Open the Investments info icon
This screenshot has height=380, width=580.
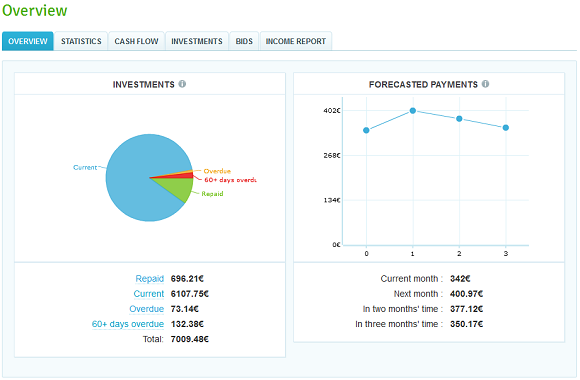click(x=182, y=84)
